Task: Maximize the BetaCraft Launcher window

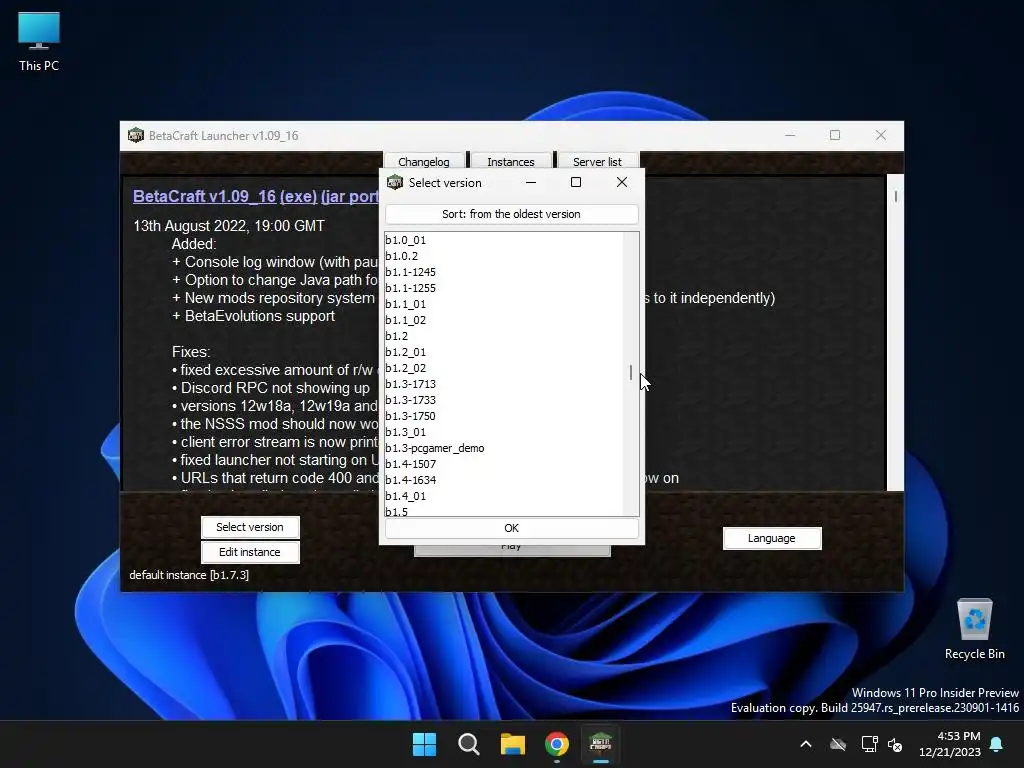Action: click(x=835, y=135)
